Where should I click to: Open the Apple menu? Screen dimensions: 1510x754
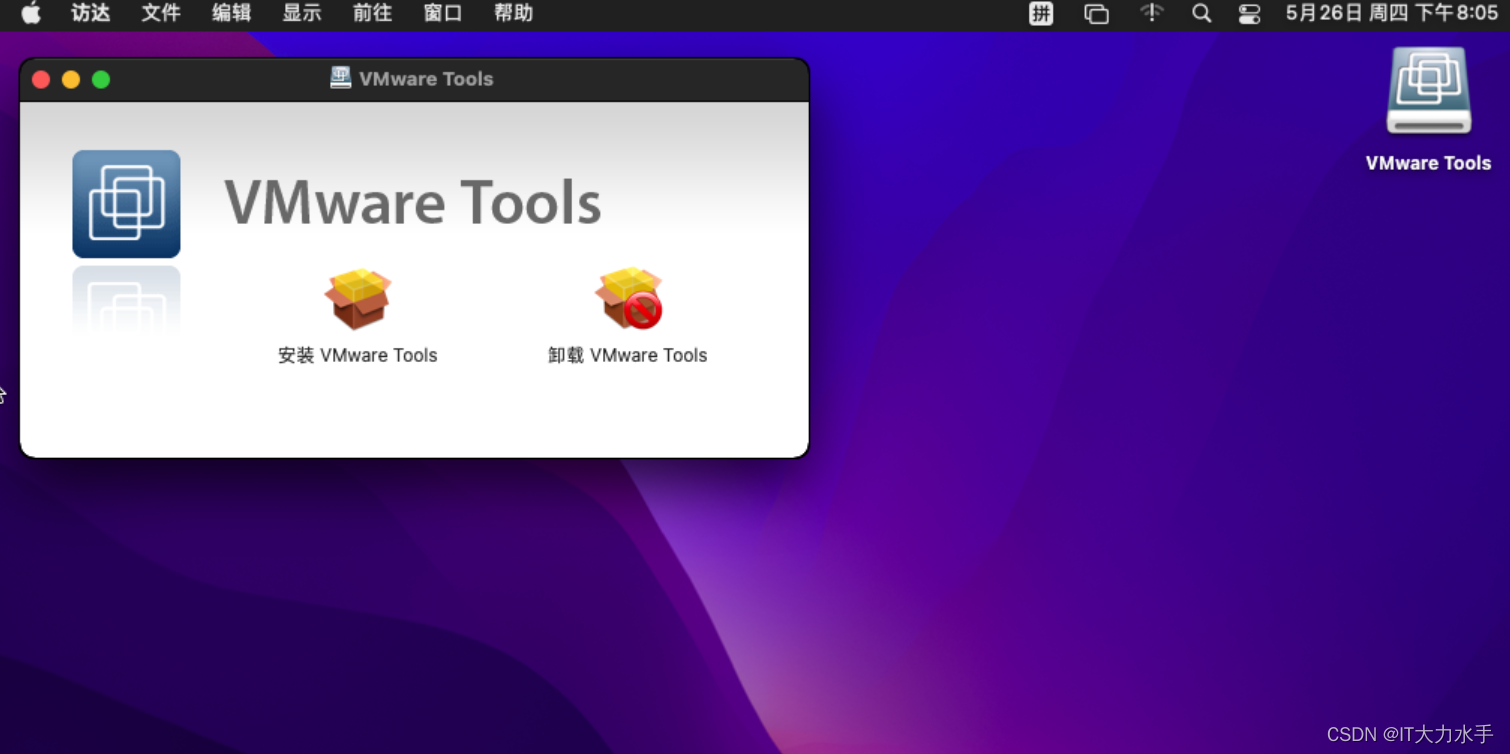point(29,14)
